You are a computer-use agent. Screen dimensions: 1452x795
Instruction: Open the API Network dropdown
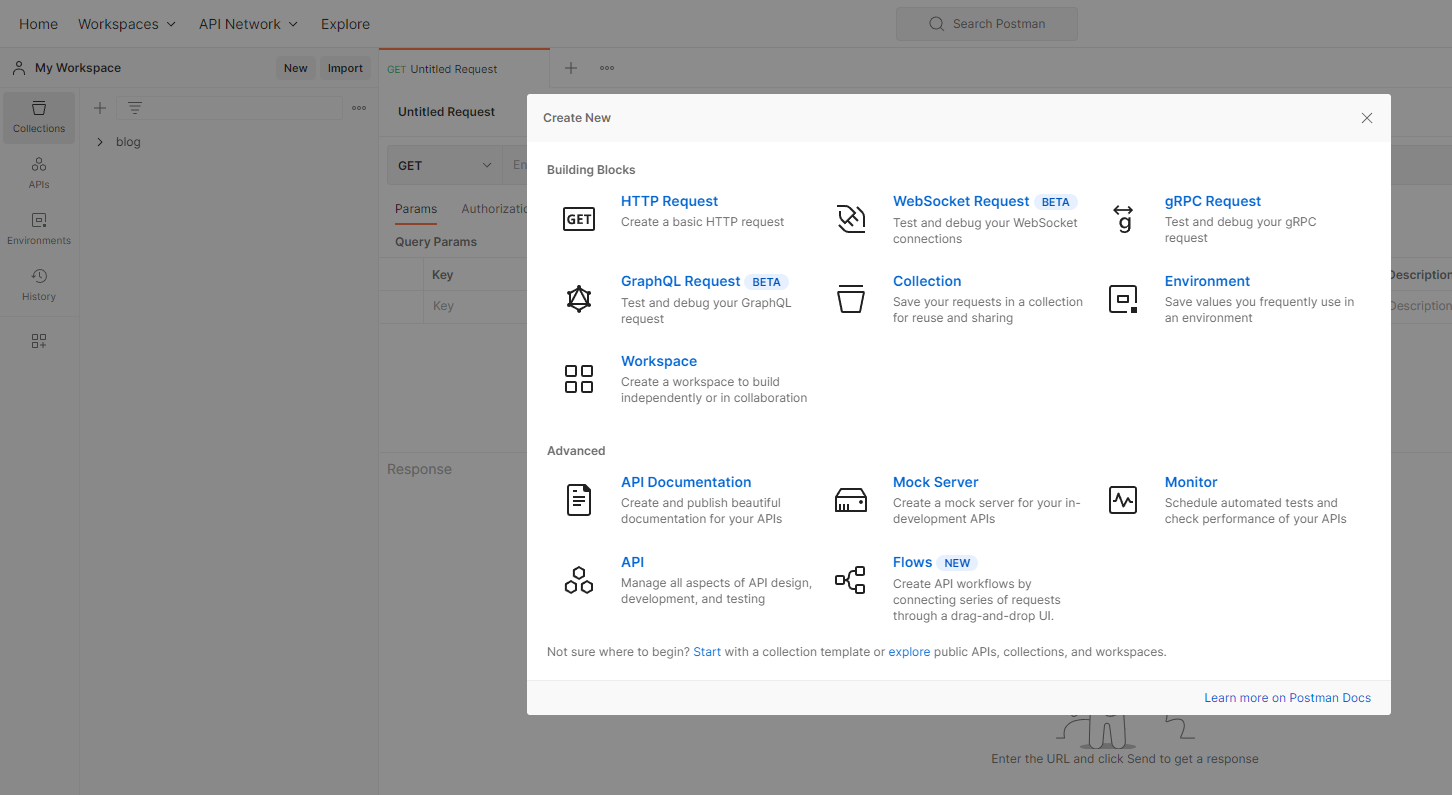(x=248, y=24)
